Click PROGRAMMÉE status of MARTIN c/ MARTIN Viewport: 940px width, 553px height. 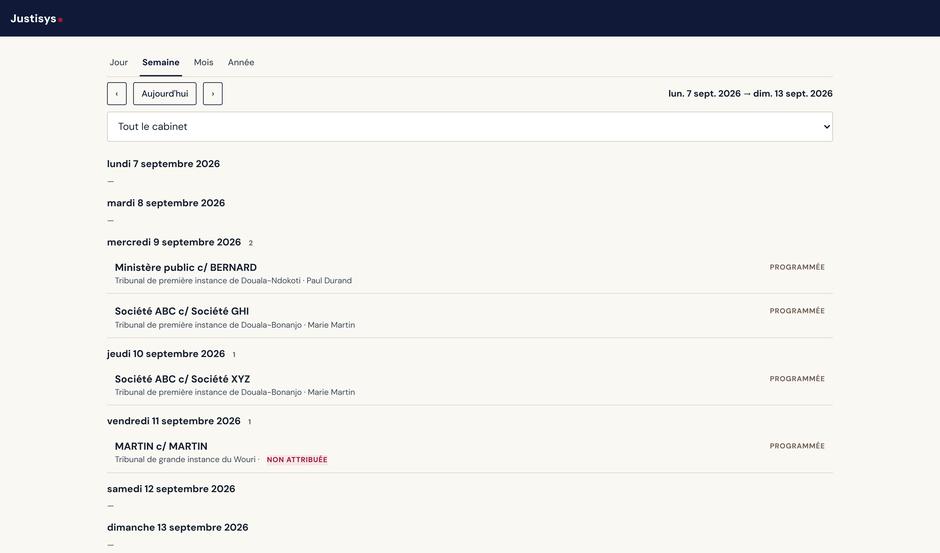point(797,446)
